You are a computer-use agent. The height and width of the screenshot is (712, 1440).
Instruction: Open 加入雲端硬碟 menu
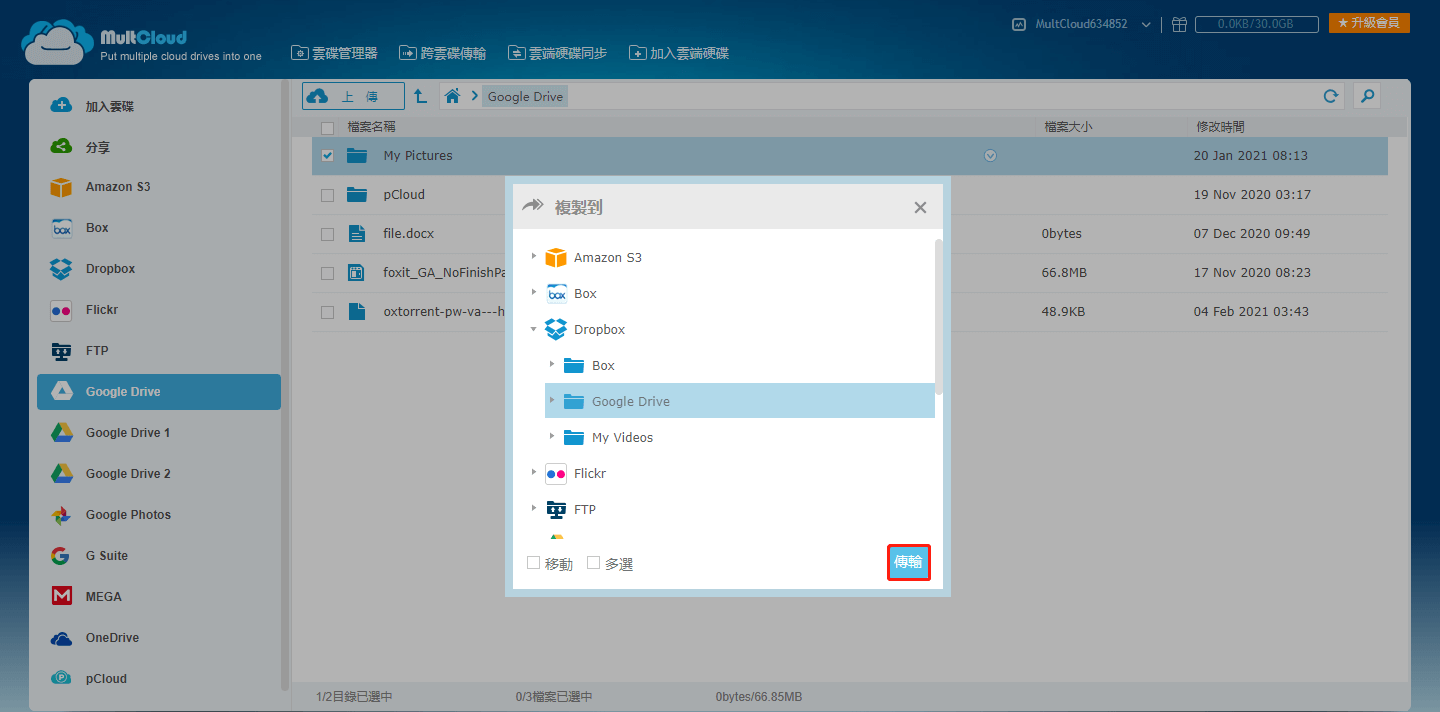pyautogui.click(x=679, y=53)
